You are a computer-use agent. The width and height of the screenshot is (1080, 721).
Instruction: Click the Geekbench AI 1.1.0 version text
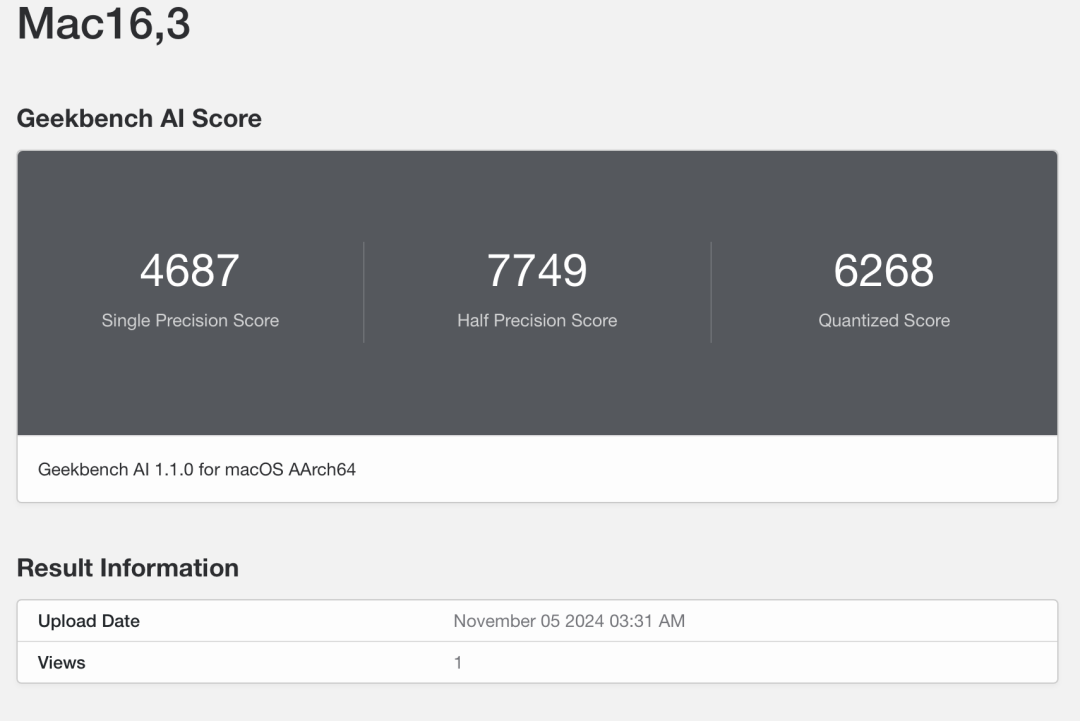pos(197,470)
